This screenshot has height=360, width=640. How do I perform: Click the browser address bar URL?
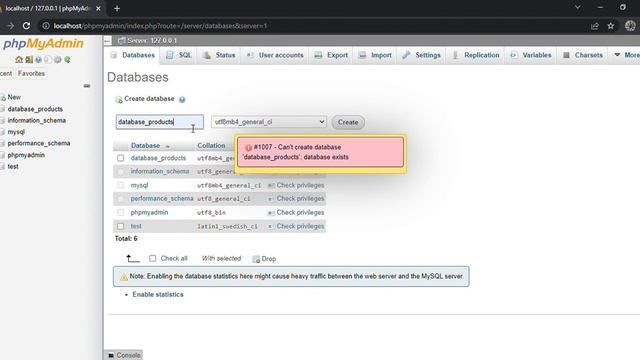pyautogui.click(x=160, y=26)
